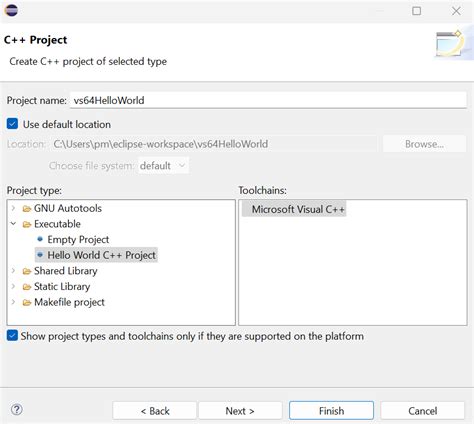
Task: Expand the GNU Autotools tree node
Action: click(14, 208)
